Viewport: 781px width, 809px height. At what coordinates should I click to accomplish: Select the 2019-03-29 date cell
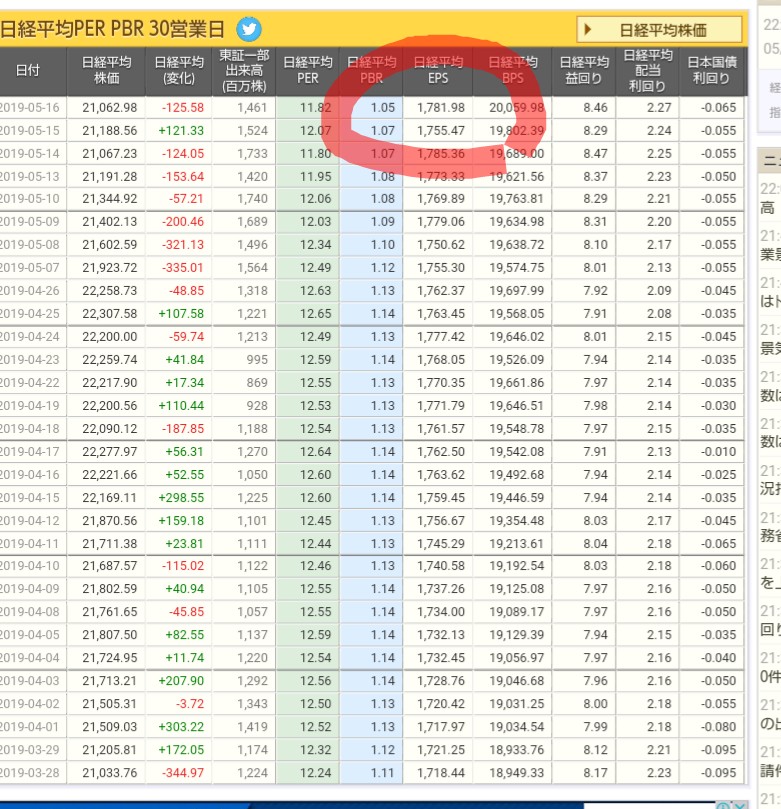[30, 750]
